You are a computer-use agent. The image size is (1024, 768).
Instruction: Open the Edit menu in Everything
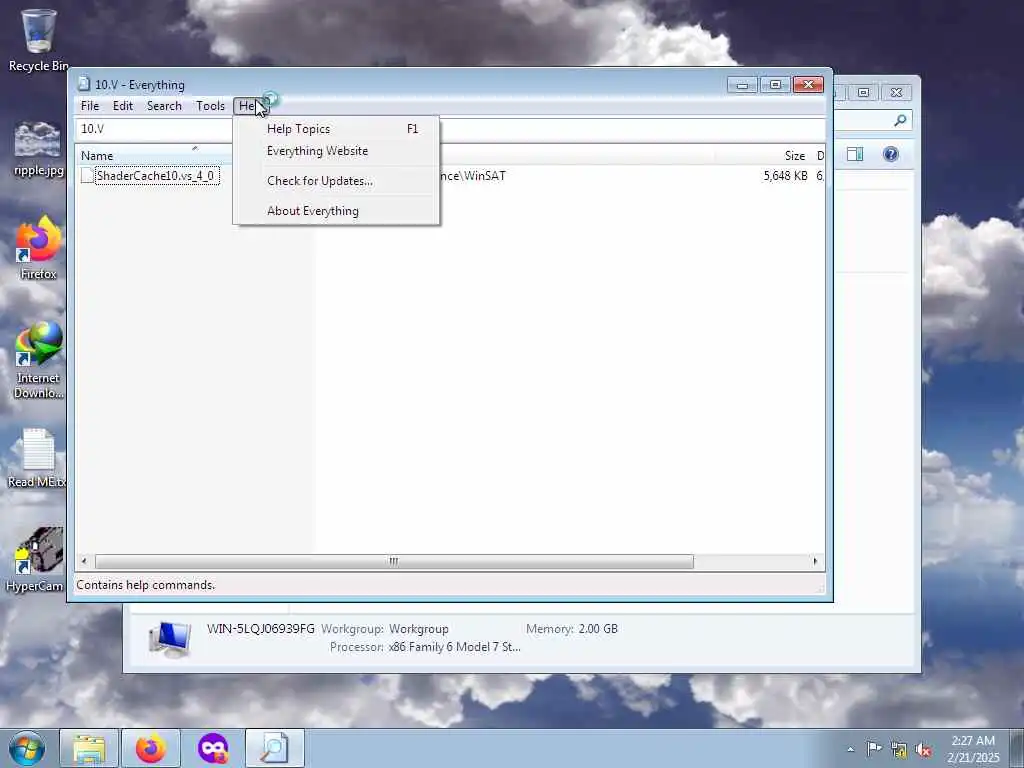[122, 106]
